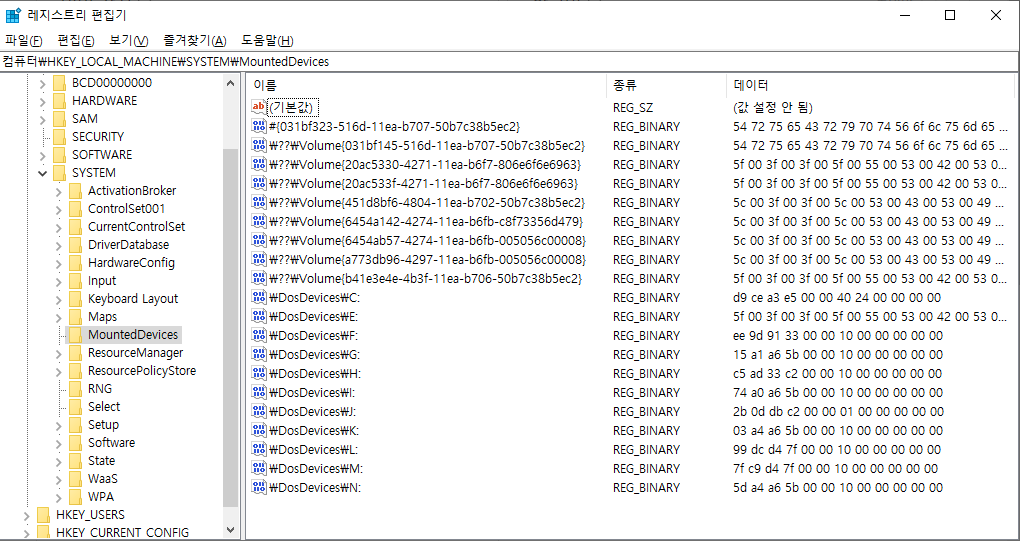1020x541 pixels.
Task: Sort values by 종류 column header
Action: point(667,85)
